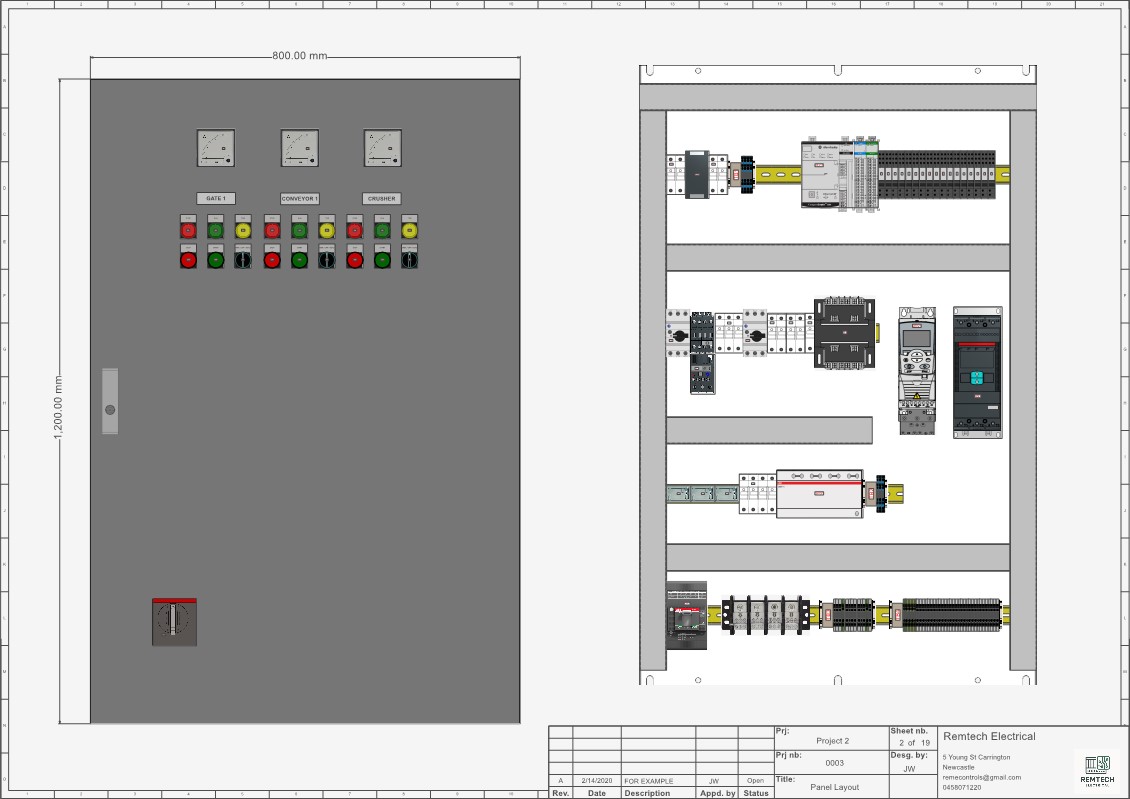Click the CONVEYOR 1 nameplate label
Image resolution: width=1130 pixels, height=799 pixels.
click(x=299, y=198)
